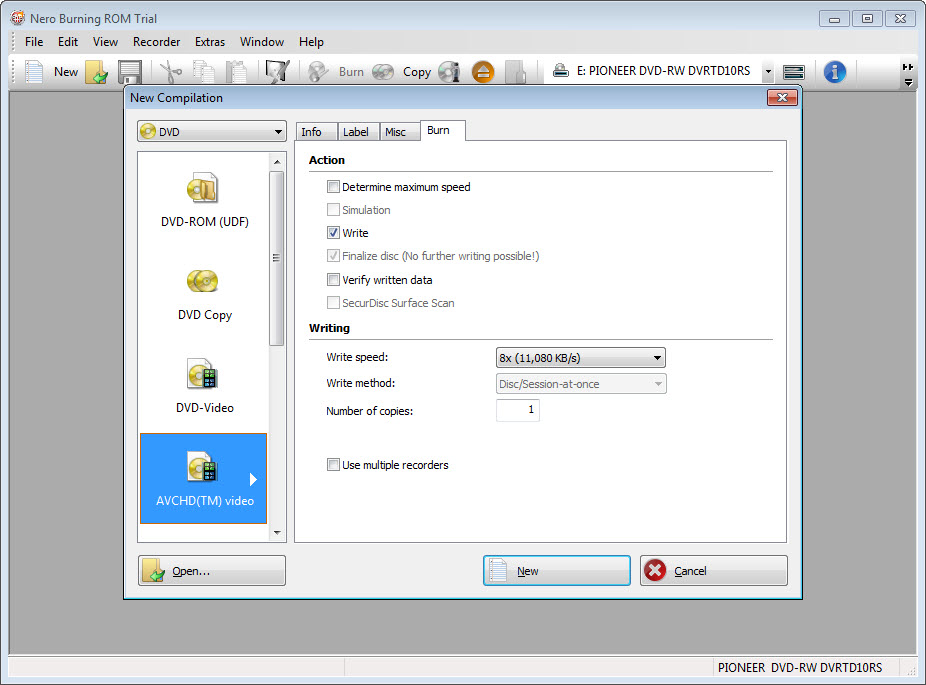Image resolution: width=926 pixels, height=685 pixels.
Task: Open the File menu
Action: pyautogui.click(x=34, y=42)
